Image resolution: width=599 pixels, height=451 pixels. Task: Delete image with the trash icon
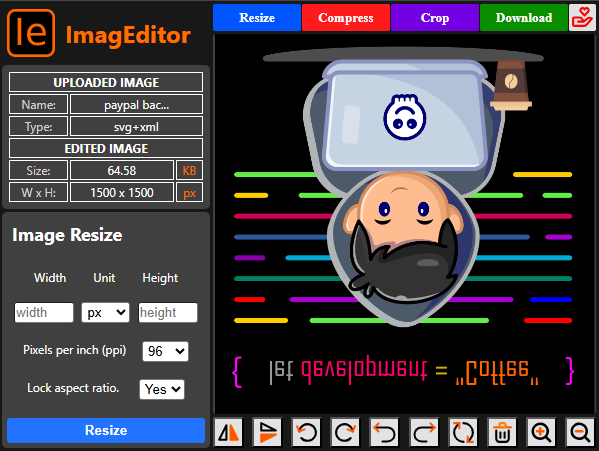502,432
